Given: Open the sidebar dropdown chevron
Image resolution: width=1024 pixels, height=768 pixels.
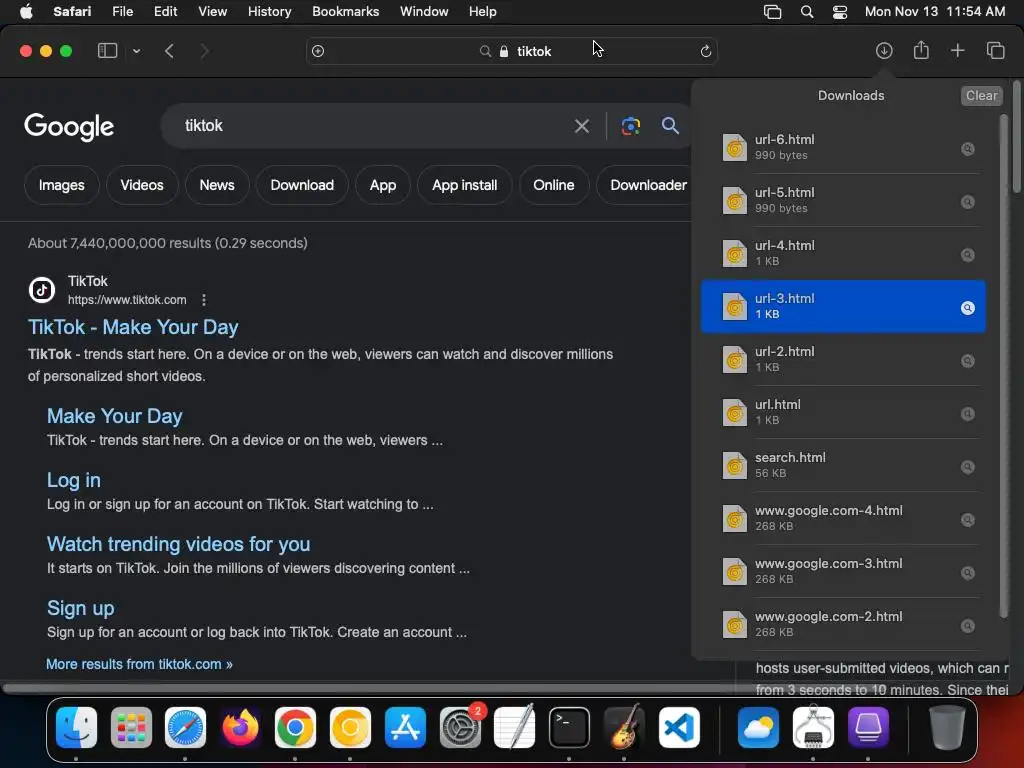Looking at the screenshot, I should click(136, 51).
